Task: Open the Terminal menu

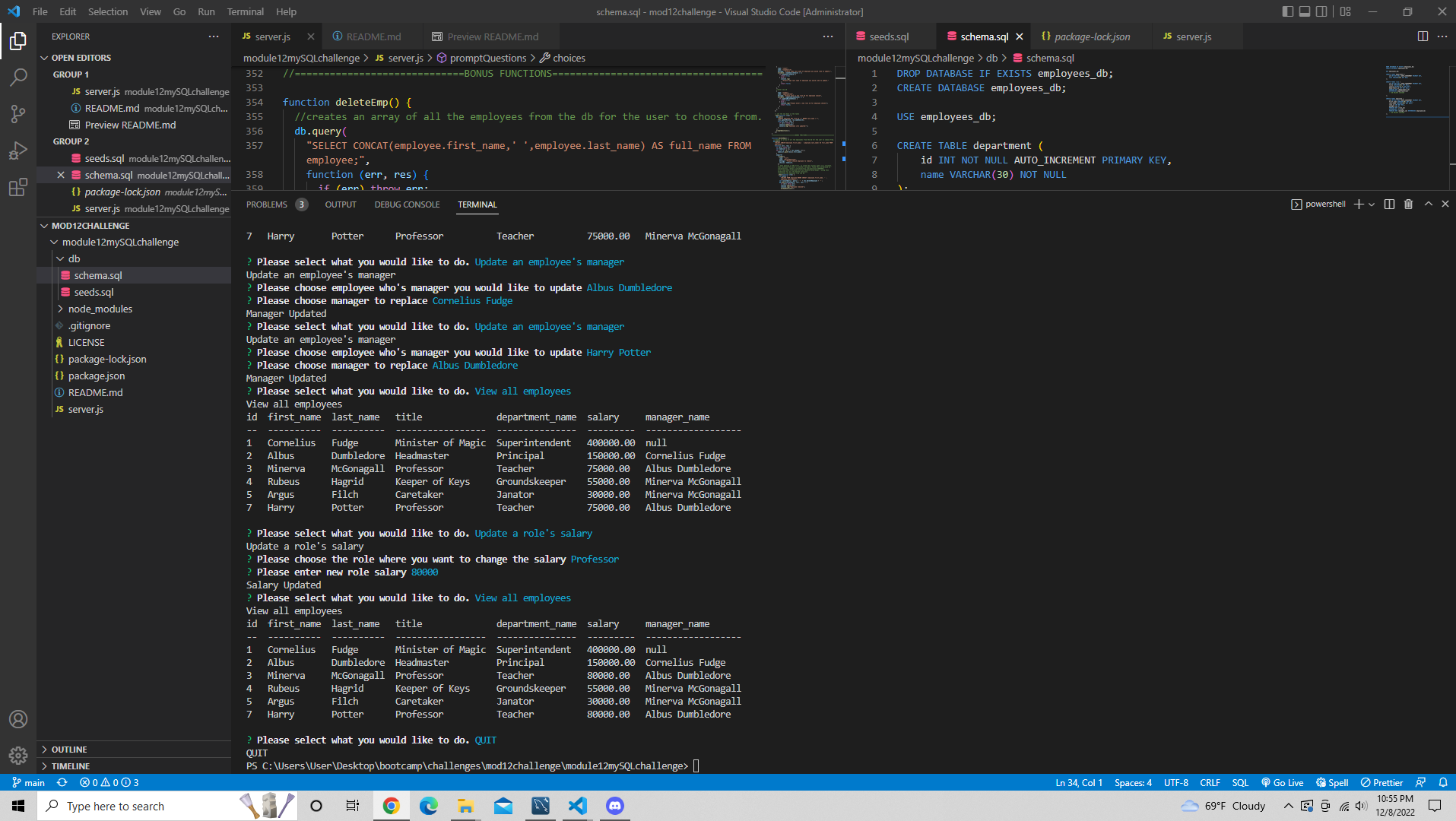Action: 245,11
